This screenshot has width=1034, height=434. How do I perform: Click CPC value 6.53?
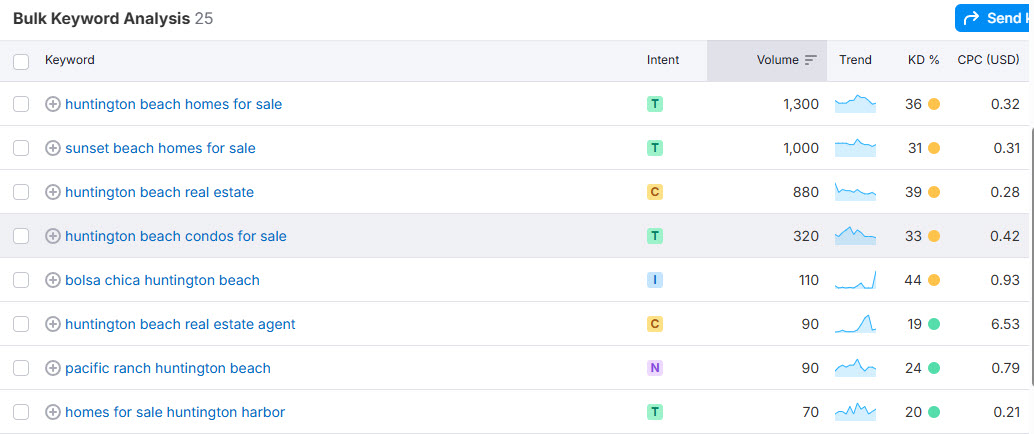[1006, 324]
